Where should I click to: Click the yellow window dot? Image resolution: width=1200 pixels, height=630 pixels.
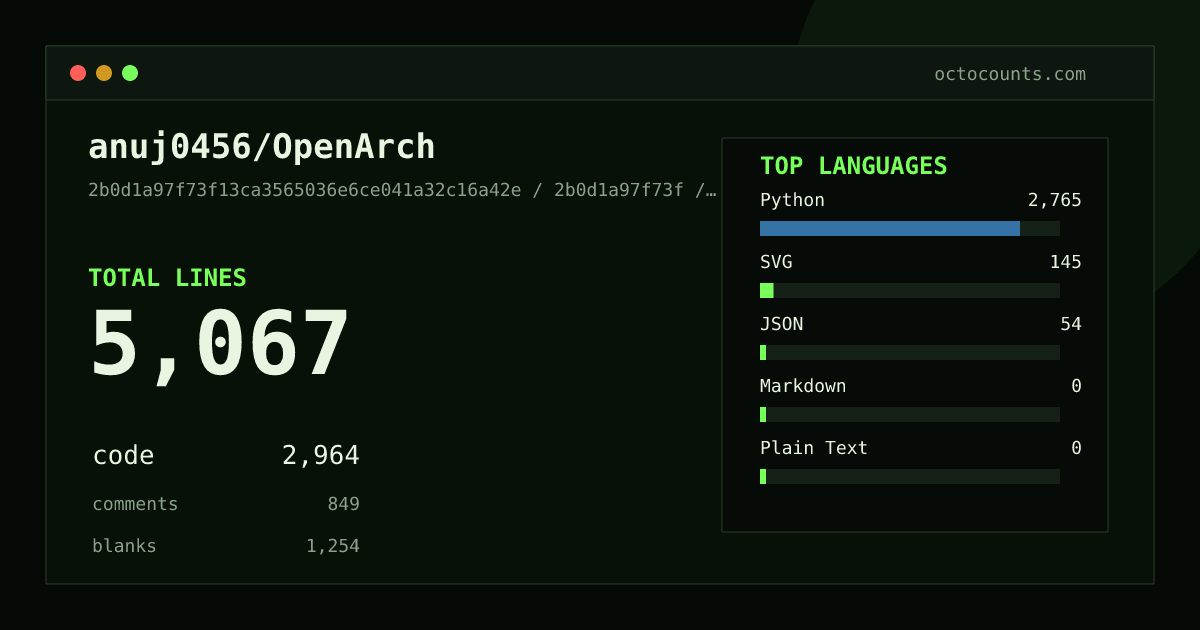(104, 73)
